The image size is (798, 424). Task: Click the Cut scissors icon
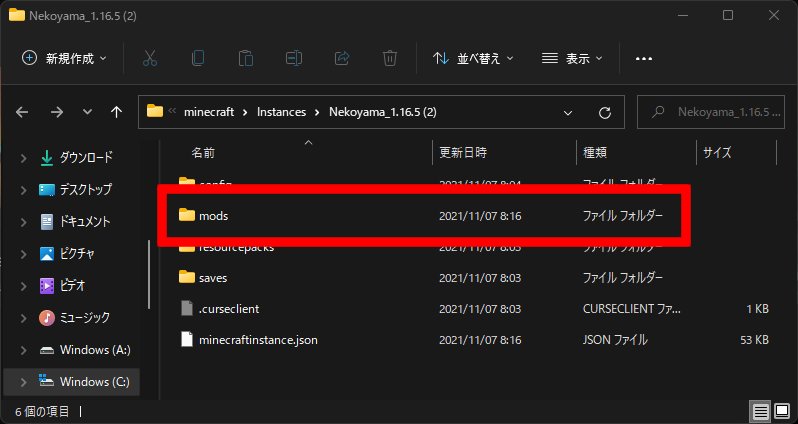click(150, 59)
